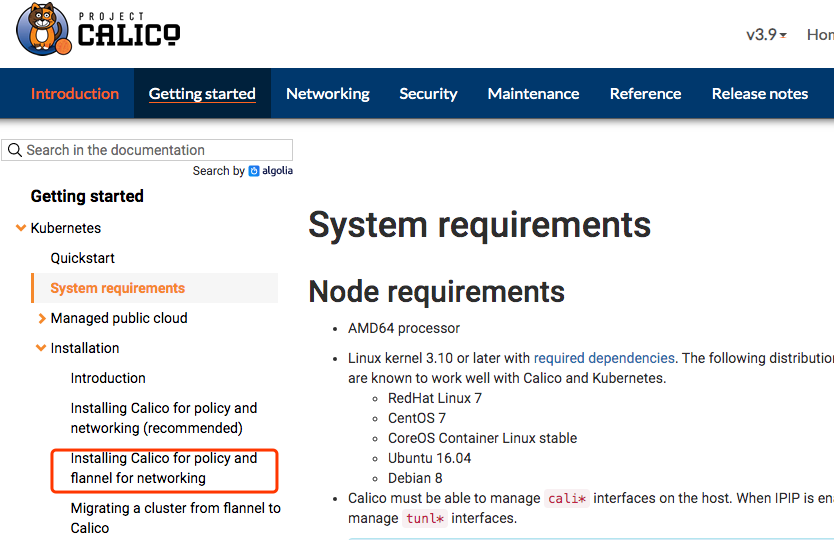Viewport: 834px width, 540px height.
Task: Click CoreOS Container Linux stable item
Action: [x=482, y=438]
